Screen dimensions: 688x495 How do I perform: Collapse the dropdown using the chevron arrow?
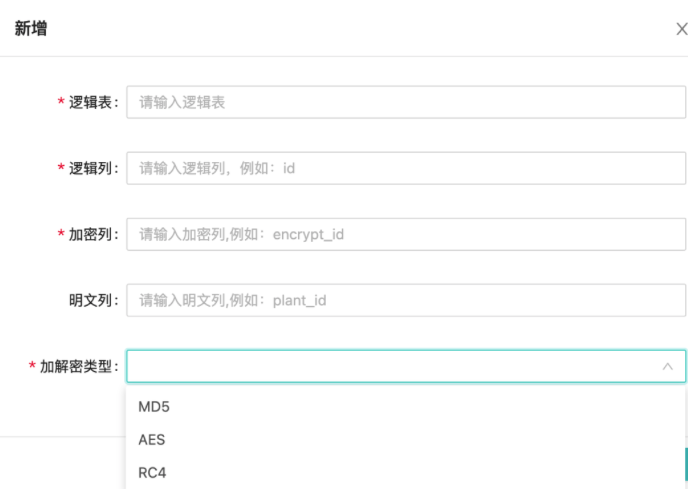coord(668,367)
